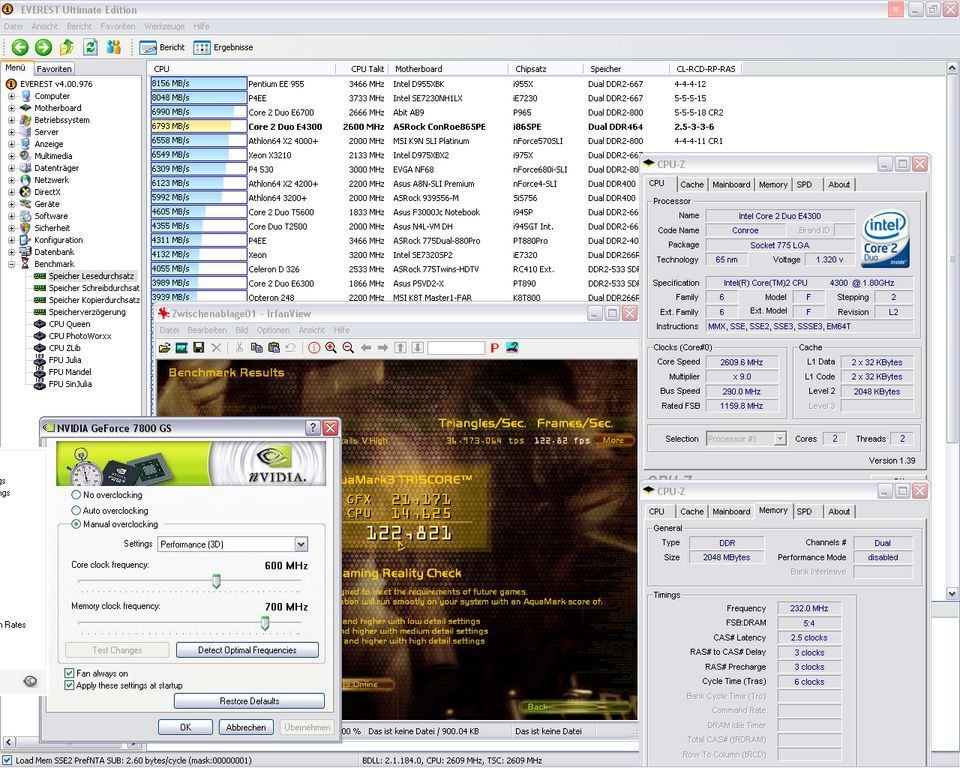
Task: Choose Auto overclocking option
Action: click(76, 510)
